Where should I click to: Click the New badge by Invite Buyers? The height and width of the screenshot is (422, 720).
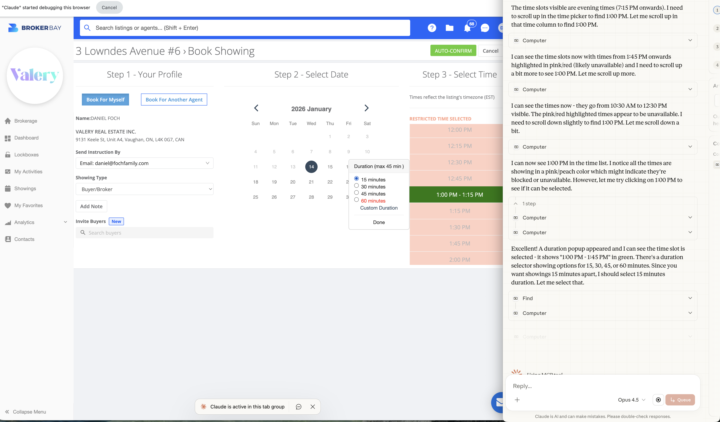click(x=116, y=221)
